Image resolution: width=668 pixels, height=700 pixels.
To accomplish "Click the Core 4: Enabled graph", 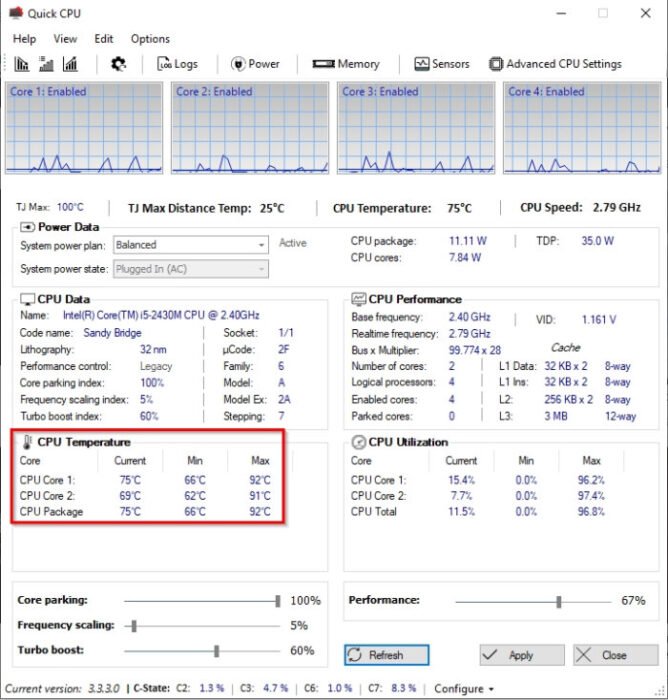I will (582, 128).
